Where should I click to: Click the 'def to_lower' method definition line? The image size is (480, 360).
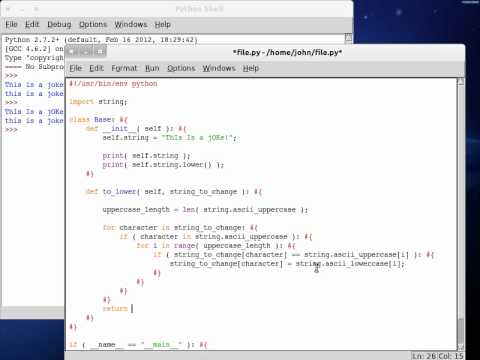(174, 192)
